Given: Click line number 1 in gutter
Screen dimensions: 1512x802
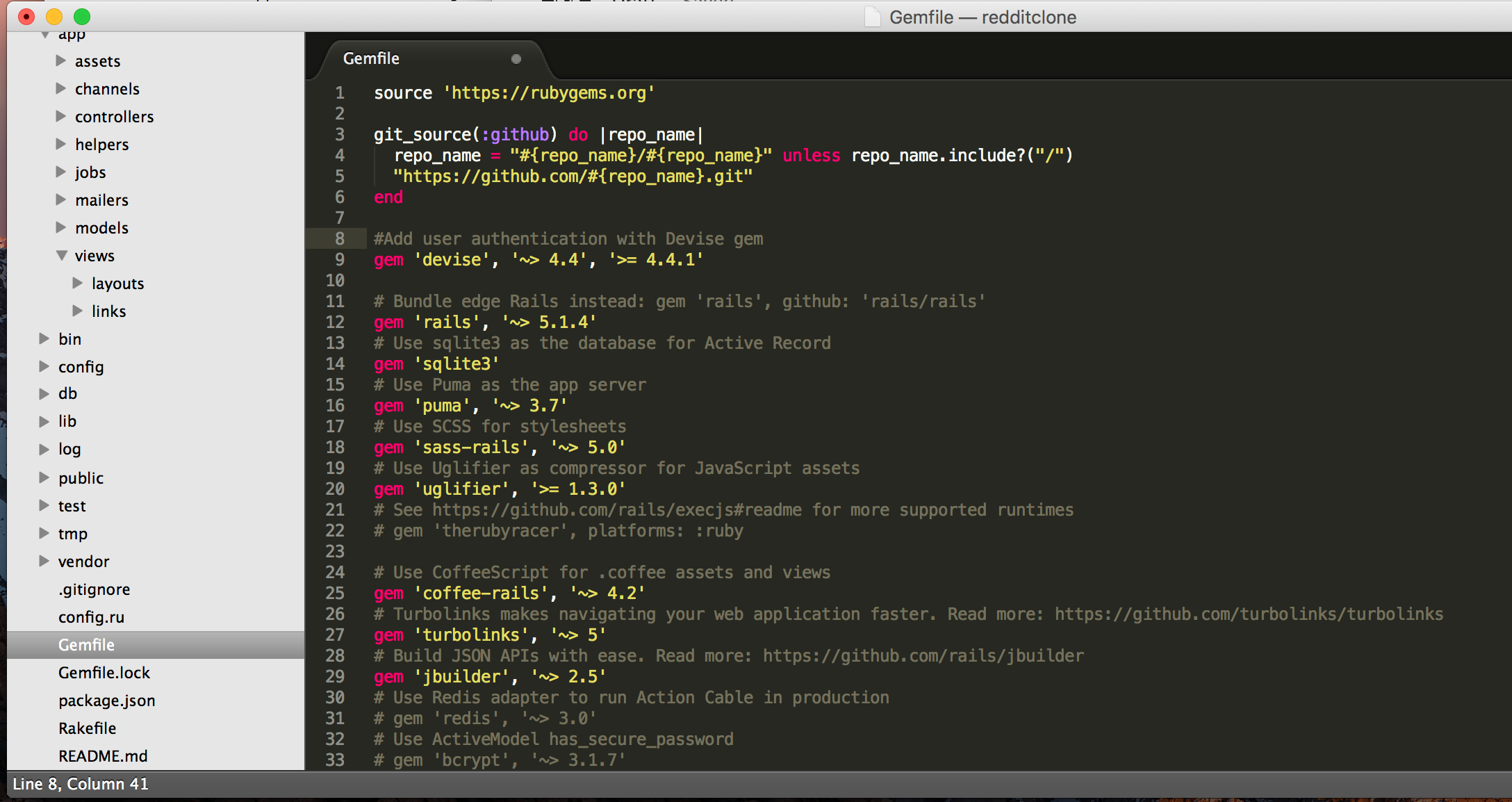Looking at the screenshot, I should pyautogui.click(x=340, y=93).
